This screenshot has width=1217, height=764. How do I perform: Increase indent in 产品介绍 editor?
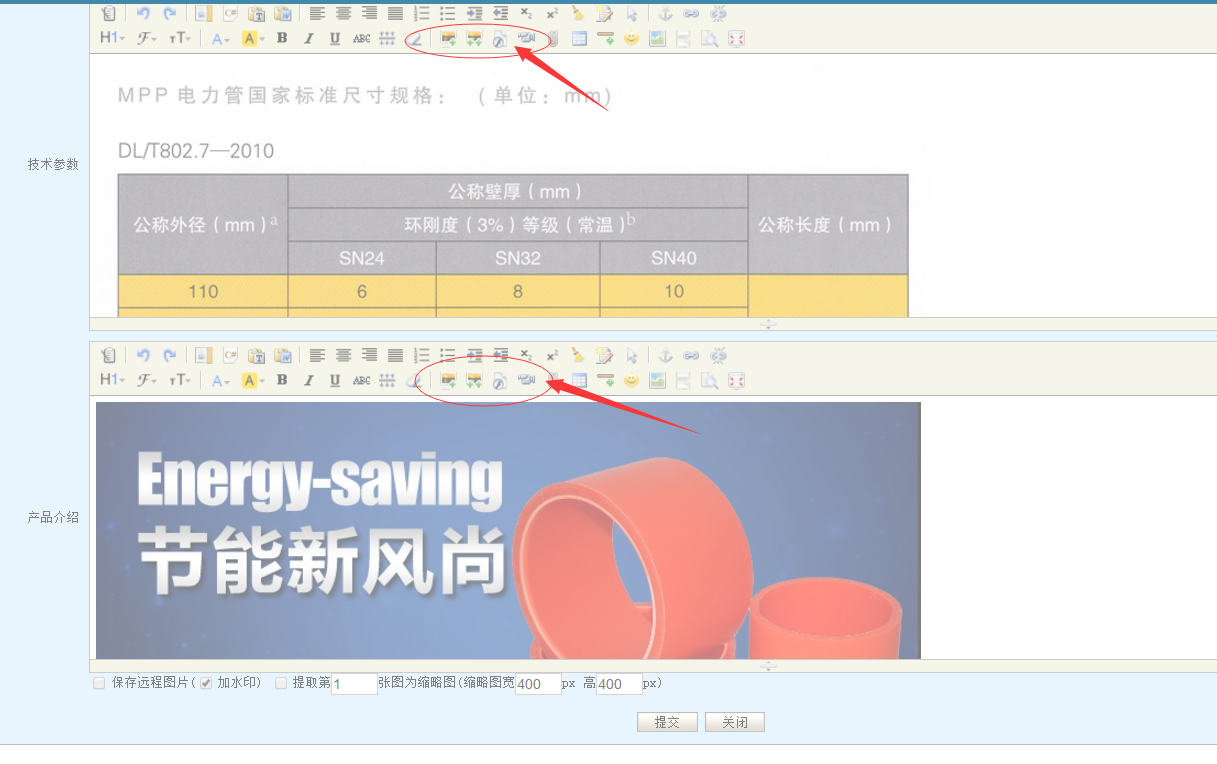click(474, 355)
